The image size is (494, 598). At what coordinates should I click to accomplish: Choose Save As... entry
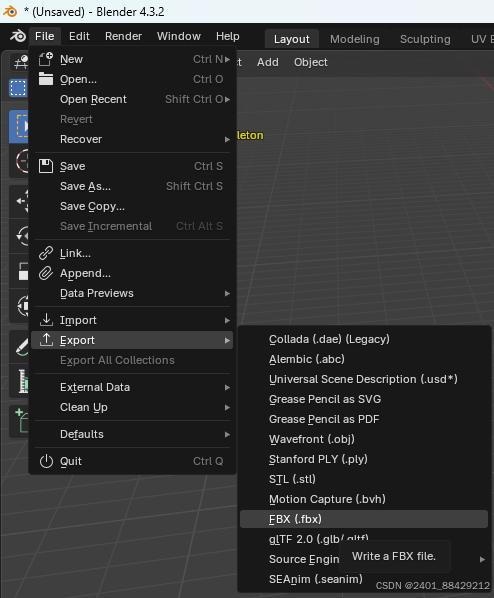pyautogui.click(x=133, y=186)
